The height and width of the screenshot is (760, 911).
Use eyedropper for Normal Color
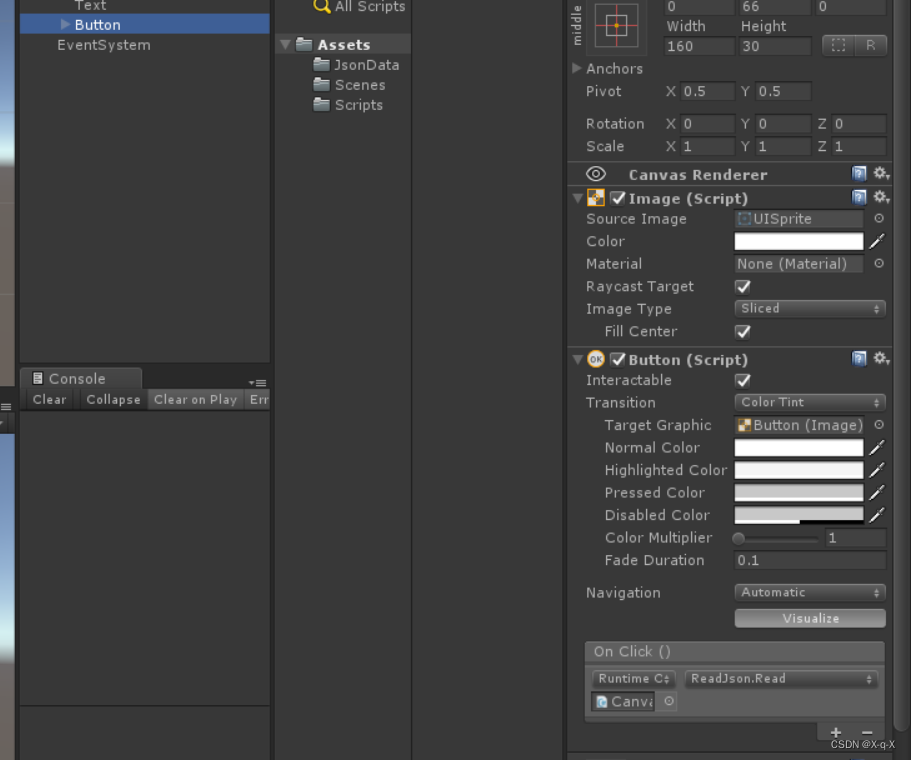pyautogui.click(x=877, y=447)
